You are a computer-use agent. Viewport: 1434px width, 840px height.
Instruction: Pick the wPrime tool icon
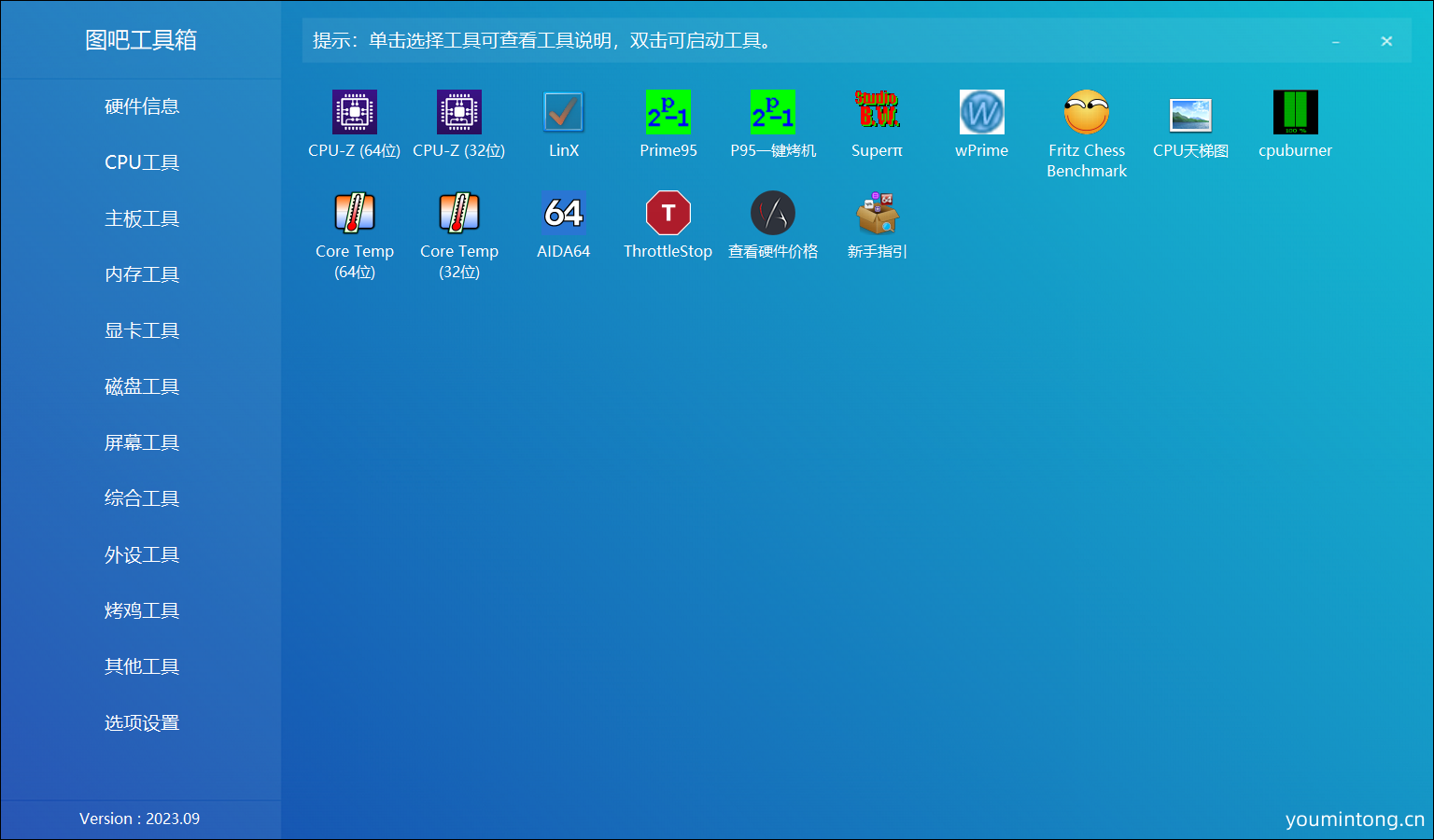[982, 112]
